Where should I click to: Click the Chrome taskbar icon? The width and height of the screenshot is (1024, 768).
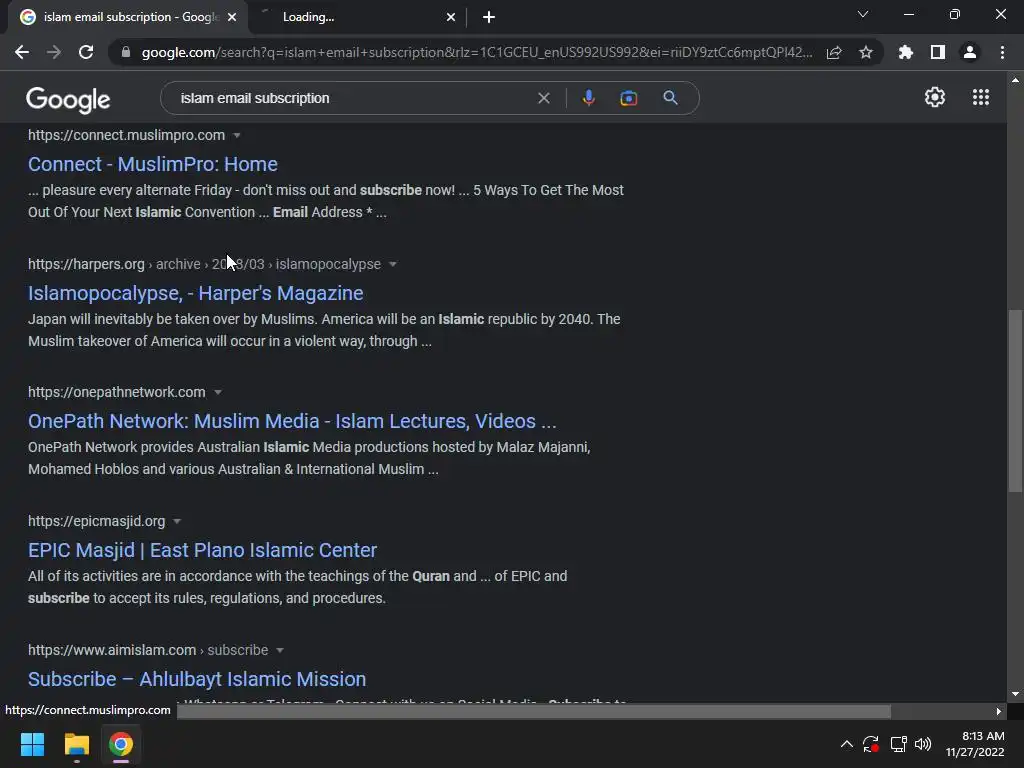pos(121,744)
